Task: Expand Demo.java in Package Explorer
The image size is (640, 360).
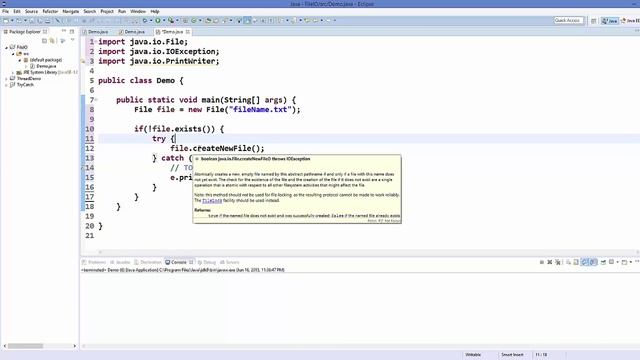Action: click(26, 66)
